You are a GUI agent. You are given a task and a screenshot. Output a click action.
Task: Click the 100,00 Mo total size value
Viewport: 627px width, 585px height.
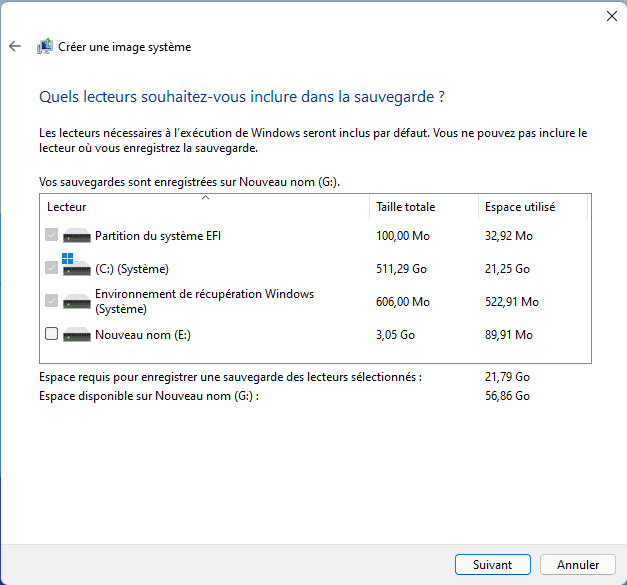(x=403, y=236)
